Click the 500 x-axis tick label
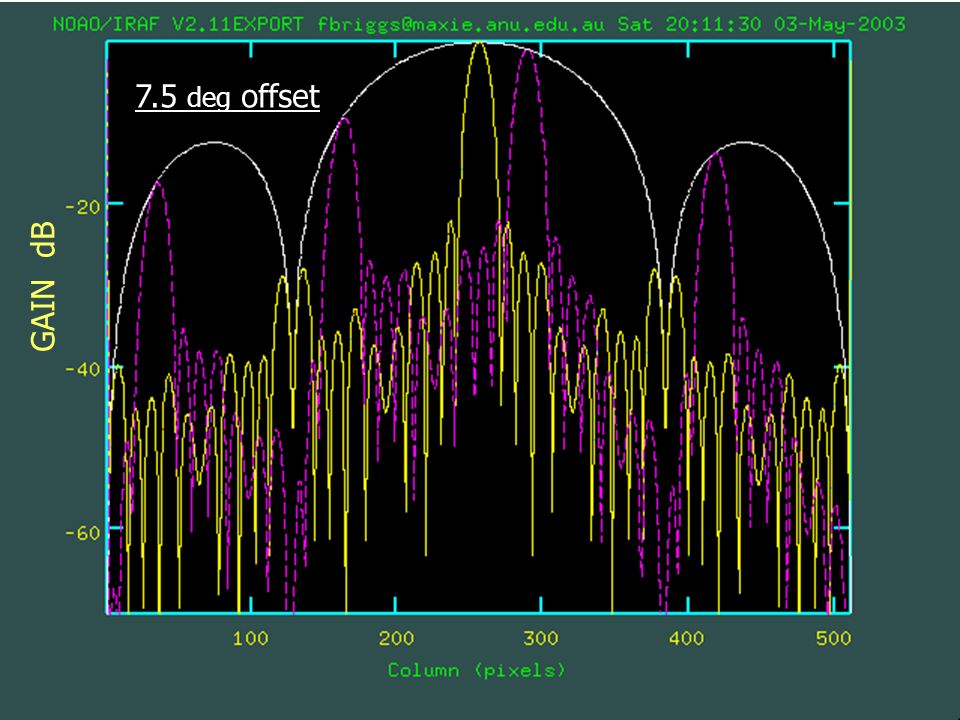Image resolution: width=960 pixels, height=720 pixels. pos(833,639)
